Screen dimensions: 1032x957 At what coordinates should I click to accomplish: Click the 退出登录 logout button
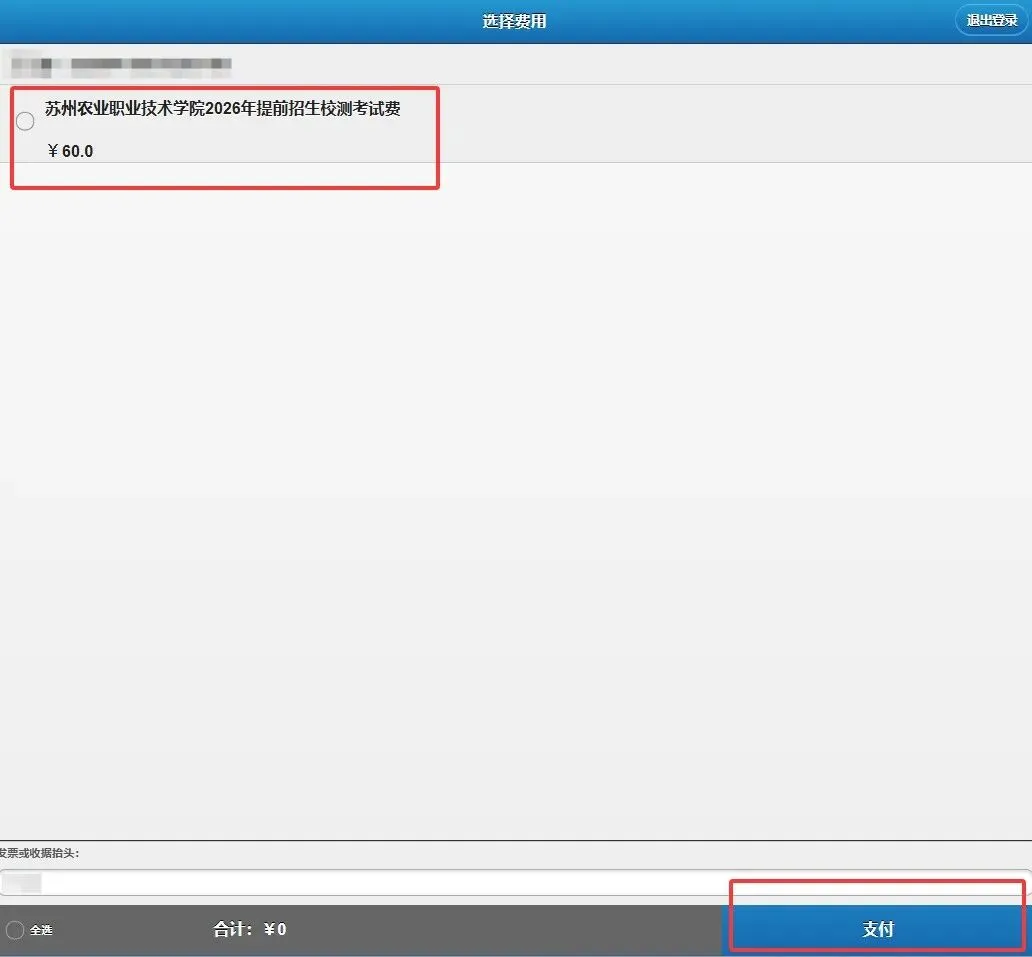click(x=991, y=20)
